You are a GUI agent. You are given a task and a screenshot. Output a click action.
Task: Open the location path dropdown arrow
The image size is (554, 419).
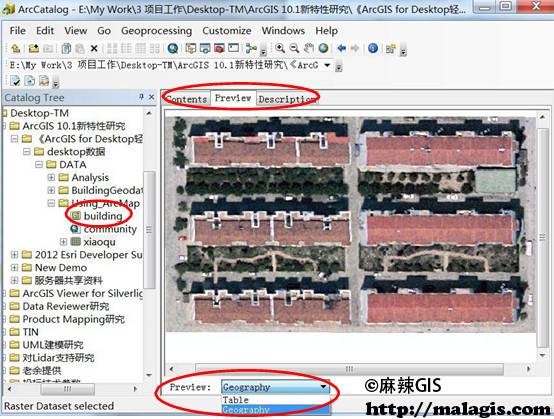point(327,65)
